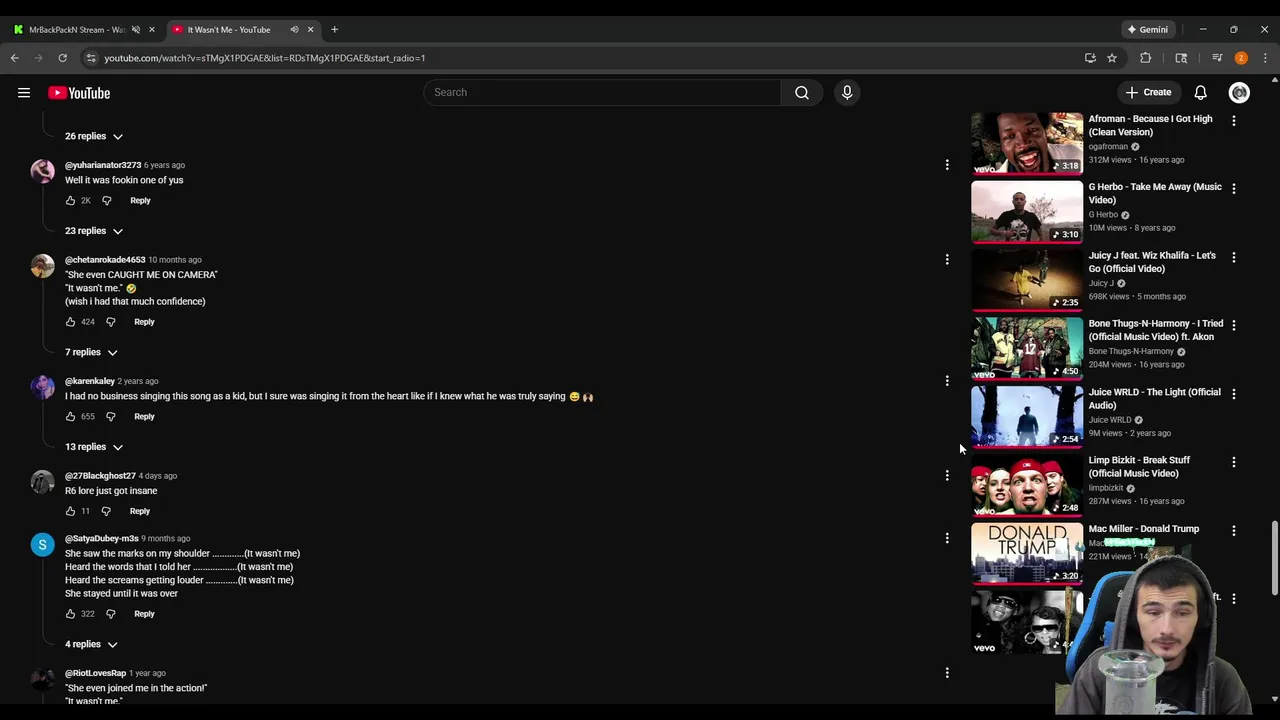Open the YouTube hamburger guide menu
This screenshot has width=1280, height=720.
coord(24,93)
